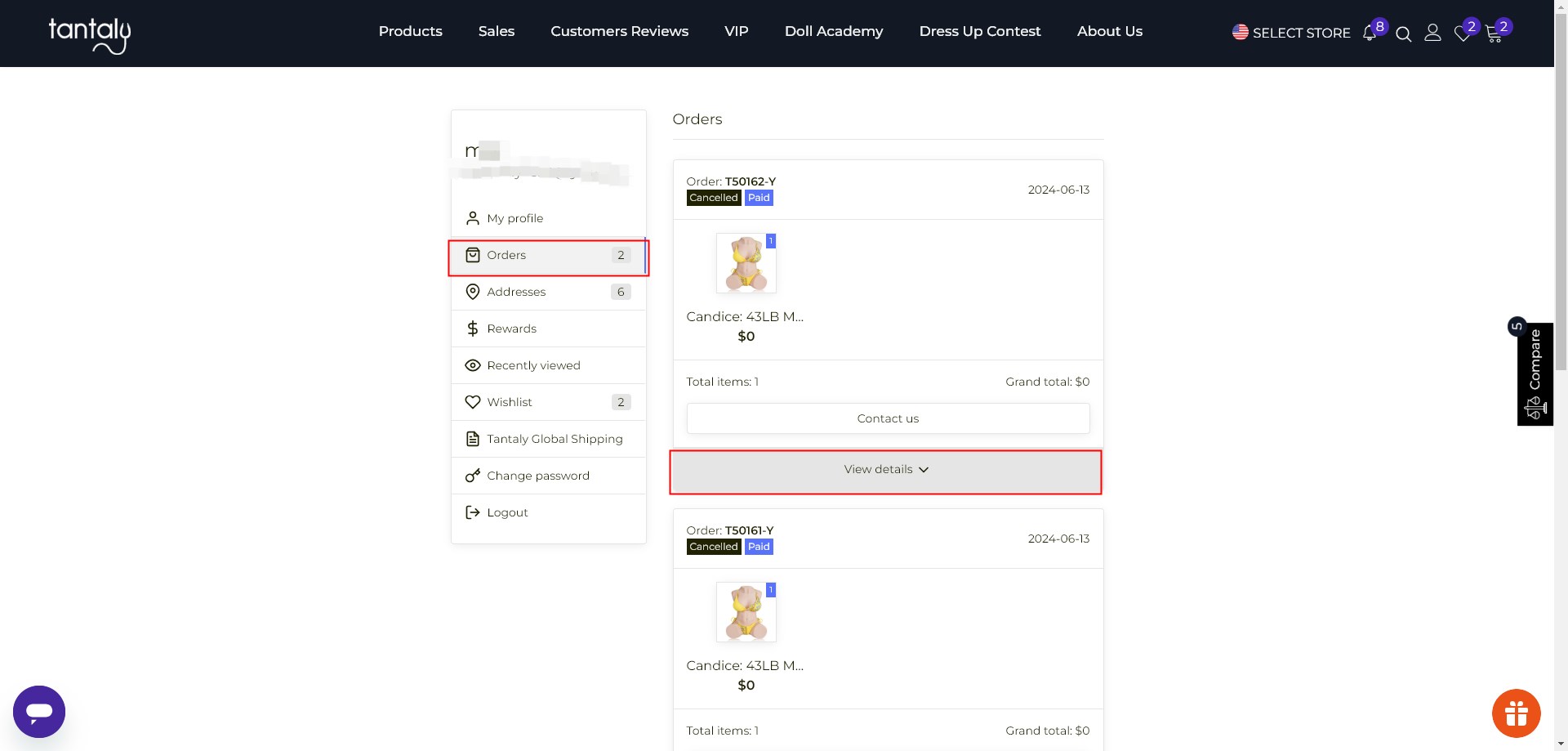Click Logout link
The image size is (1568, 751).
click(507, 512)
